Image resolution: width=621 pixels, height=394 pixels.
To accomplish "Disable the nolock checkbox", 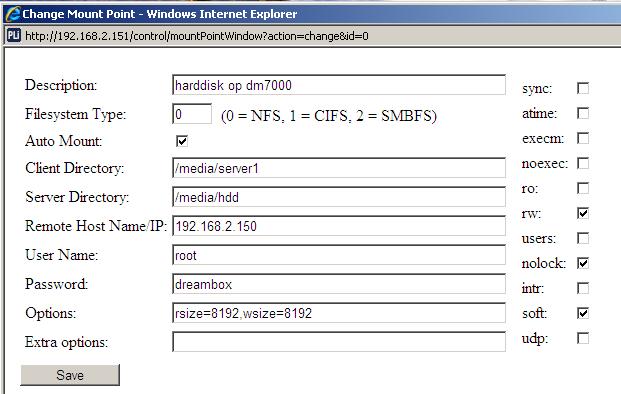I will (x=583, y=263).
